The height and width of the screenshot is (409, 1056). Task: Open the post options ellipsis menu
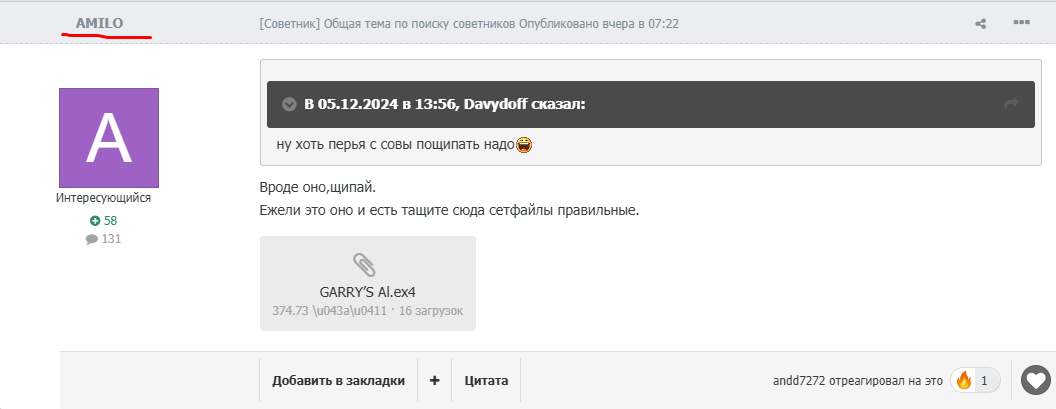click(x=1021, y=23)
